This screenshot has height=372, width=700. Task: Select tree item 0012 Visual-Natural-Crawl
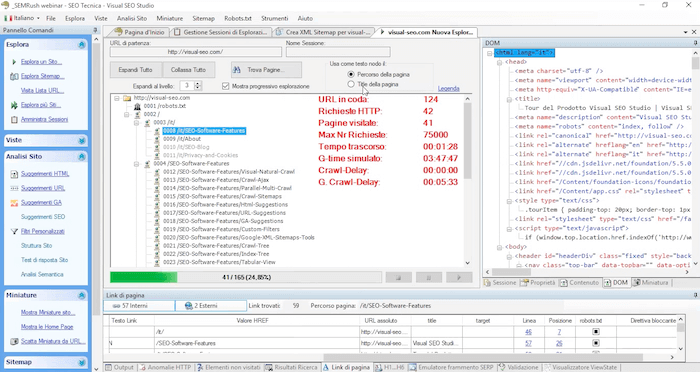click(229, 172)
